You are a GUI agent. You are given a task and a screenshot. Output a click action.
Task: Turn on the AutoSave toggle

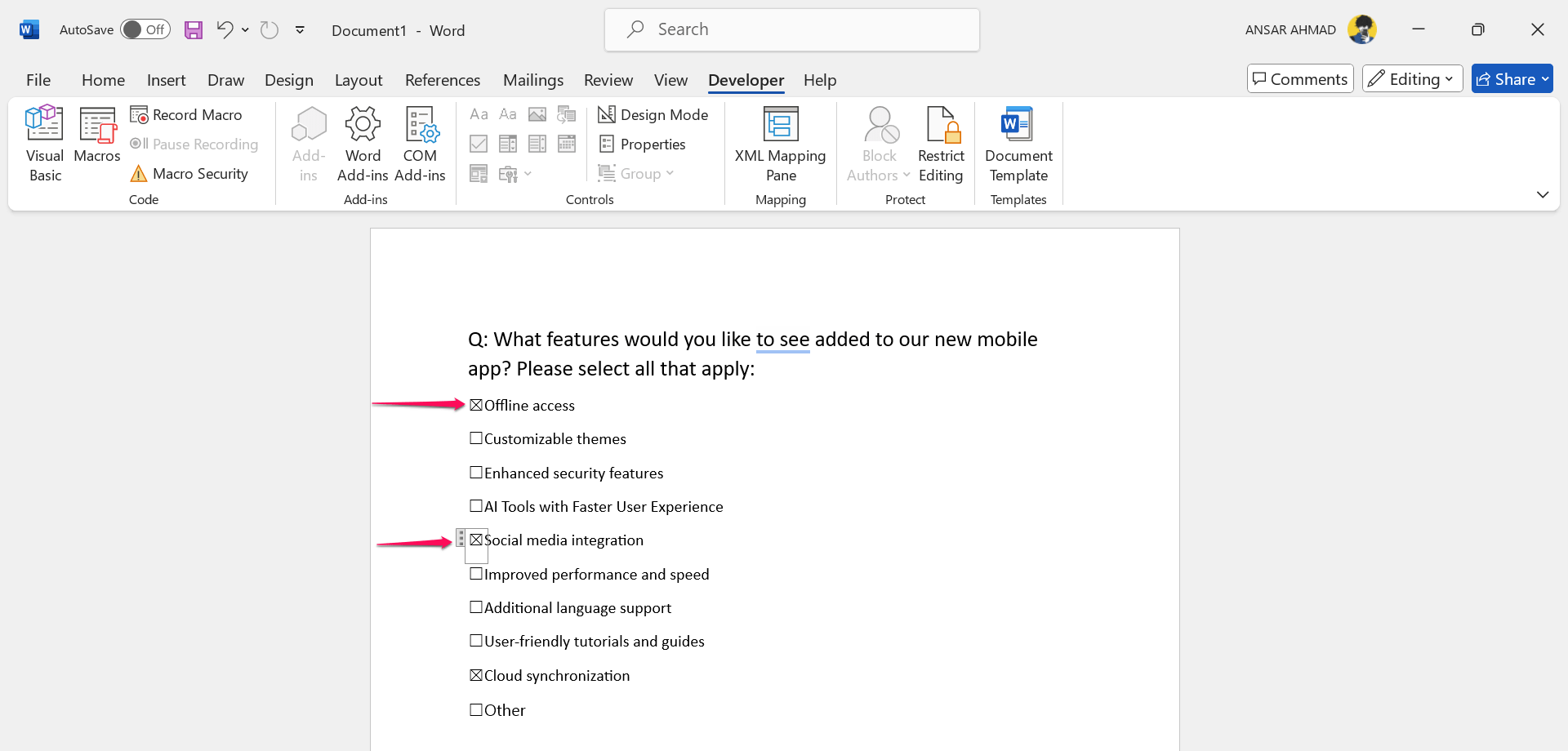click(145, 29)
